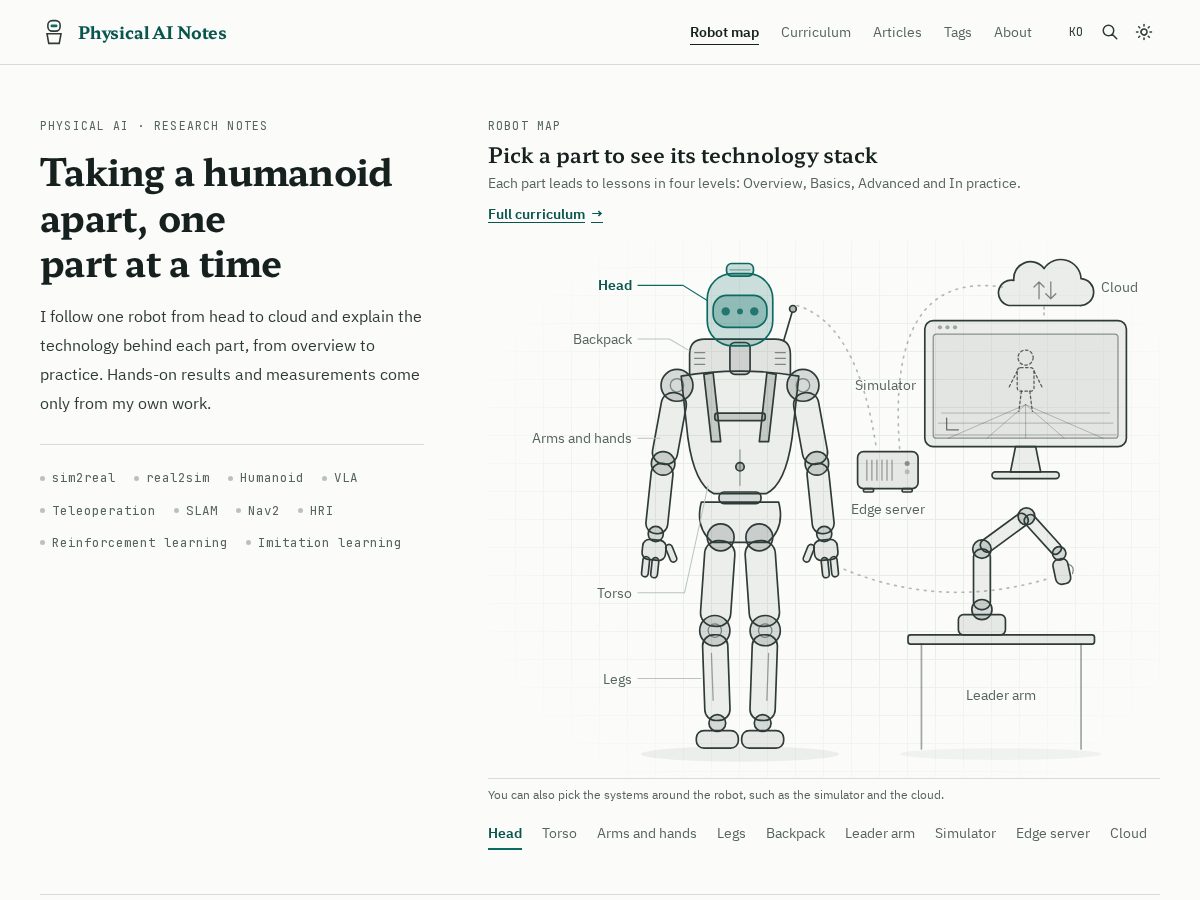Click the Head label in the diagram
This screenshot has width=1200, height=900.
coord(615,285)
